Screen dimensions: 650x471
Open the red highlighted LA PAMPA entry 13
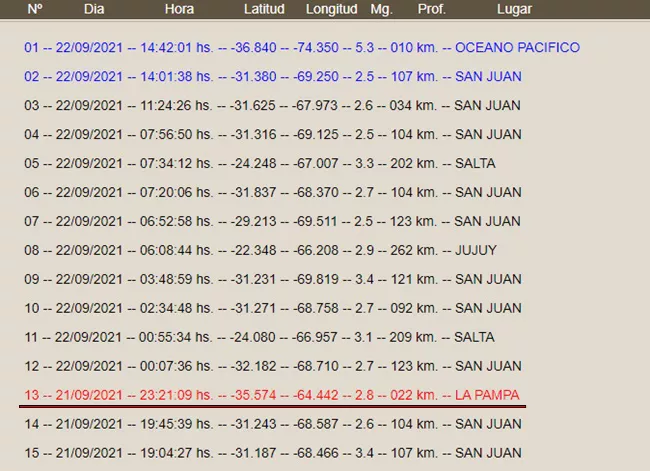(272, 395)
